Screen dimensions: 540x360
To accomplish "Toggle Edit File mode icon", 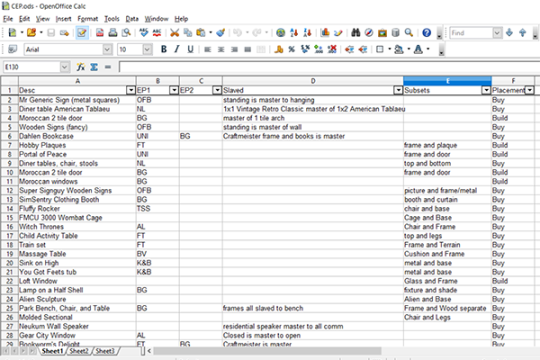I will click(82, 33).
